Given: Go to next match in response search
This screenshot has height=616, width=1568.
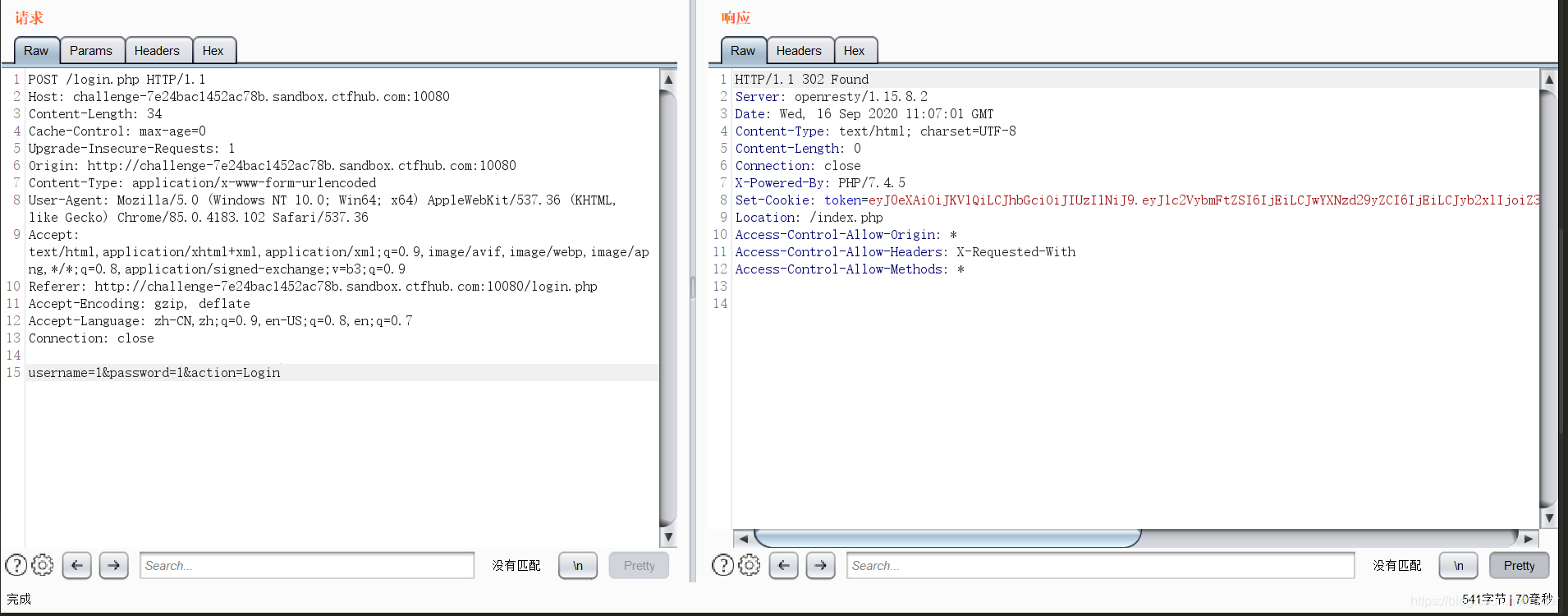Looking at the screenshot, I should point(821,565).
